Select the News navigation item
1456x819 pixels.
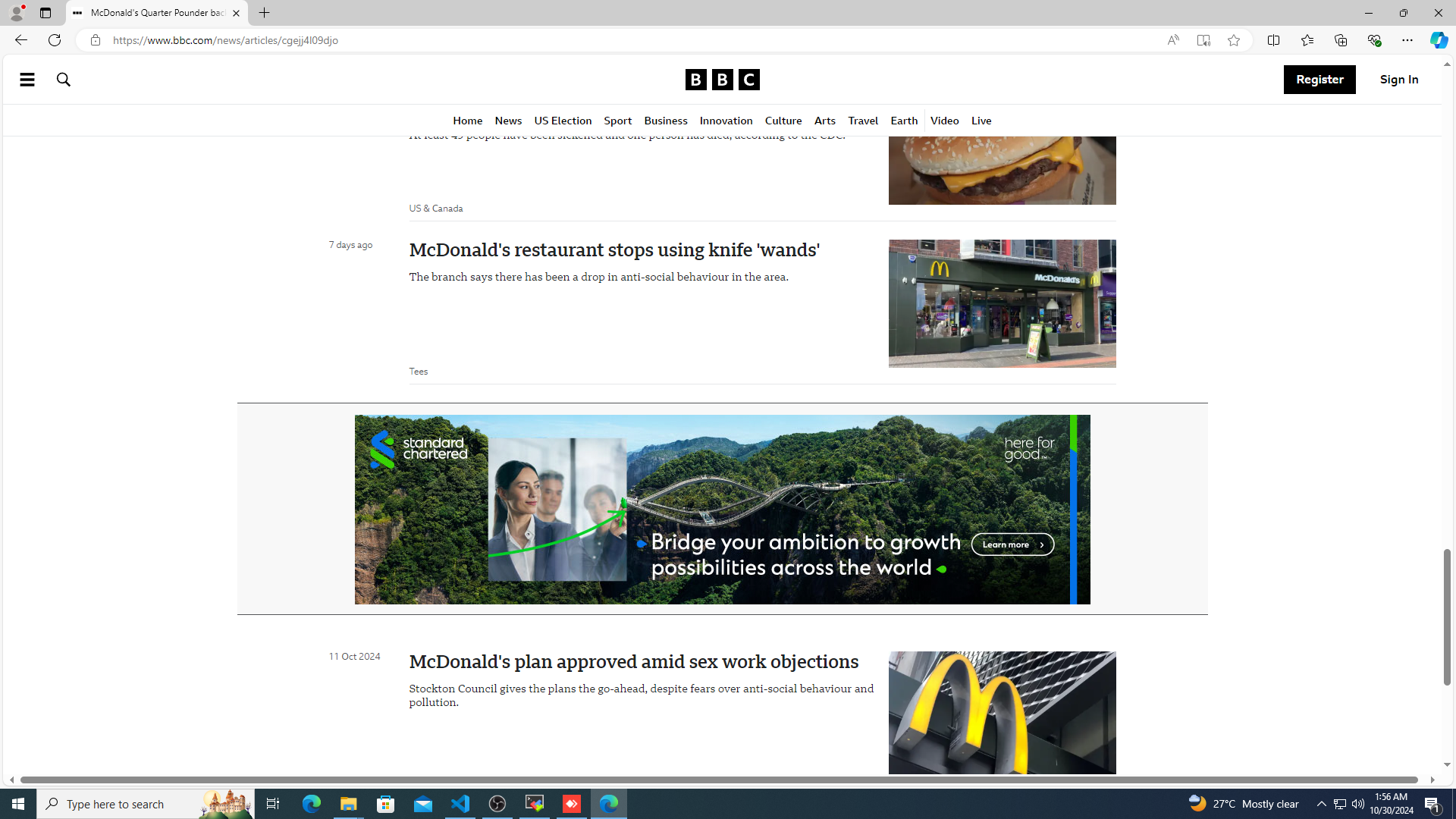click(x=508, y=121)
